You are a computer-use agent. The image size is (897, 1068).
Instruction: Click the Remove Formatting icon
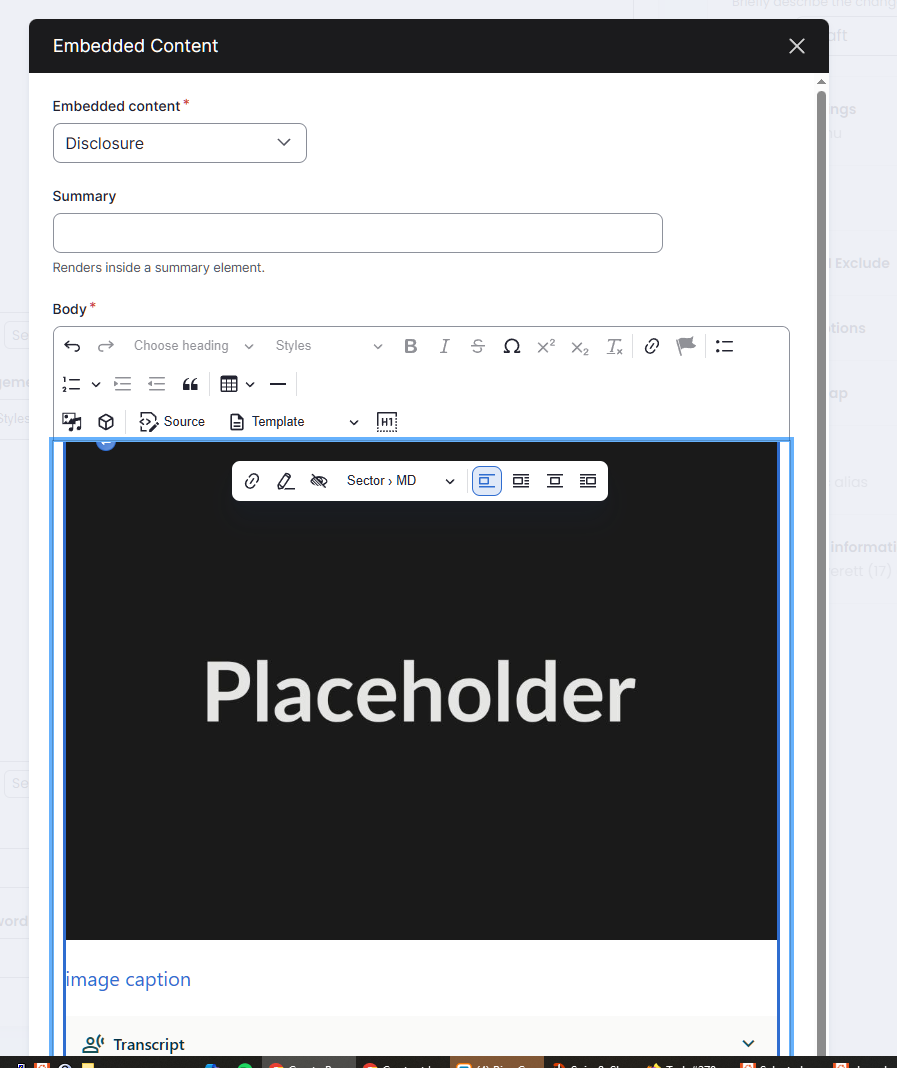613,346
